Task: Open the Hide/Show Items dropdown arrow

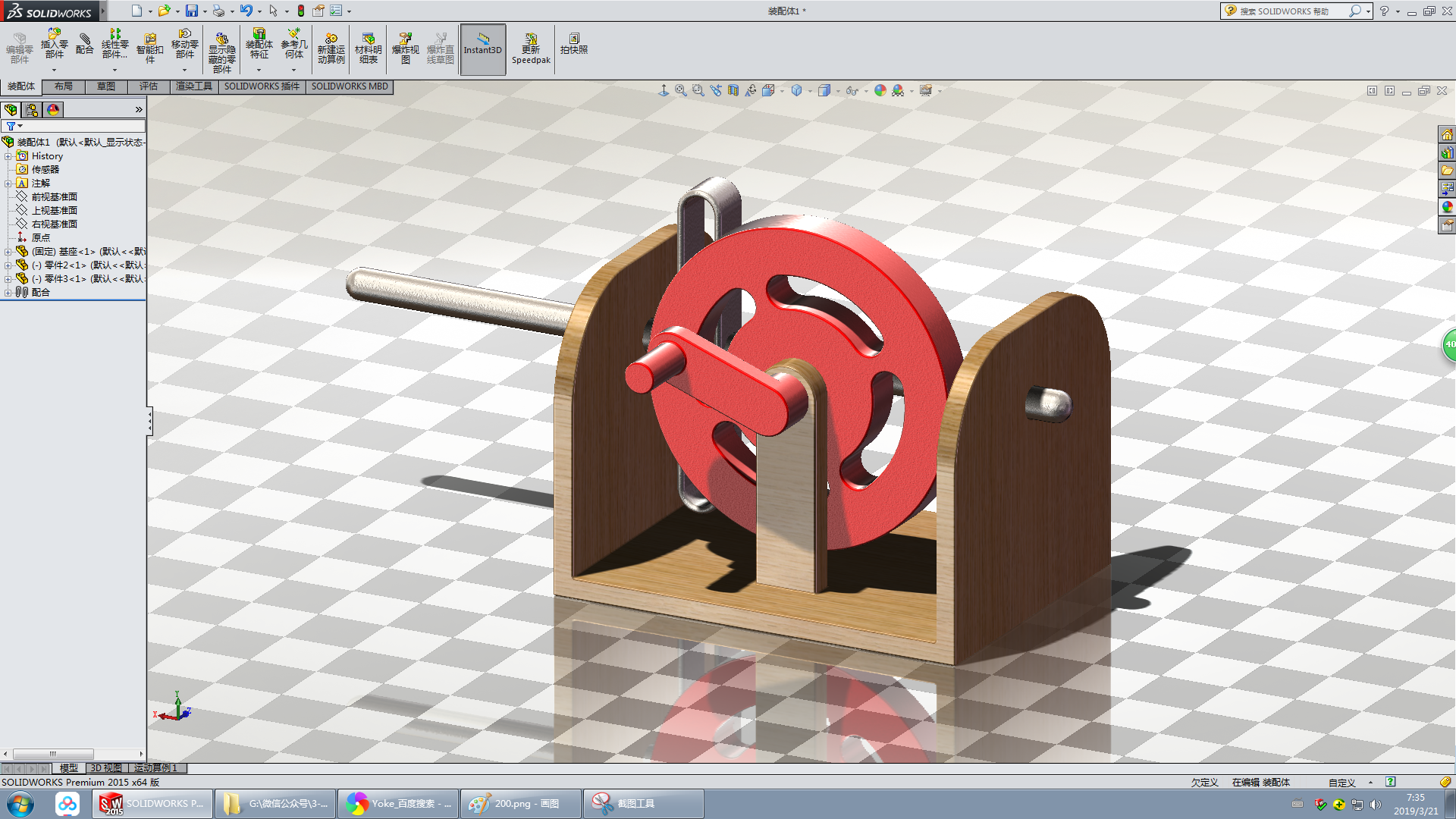Action: pos(866,92)
